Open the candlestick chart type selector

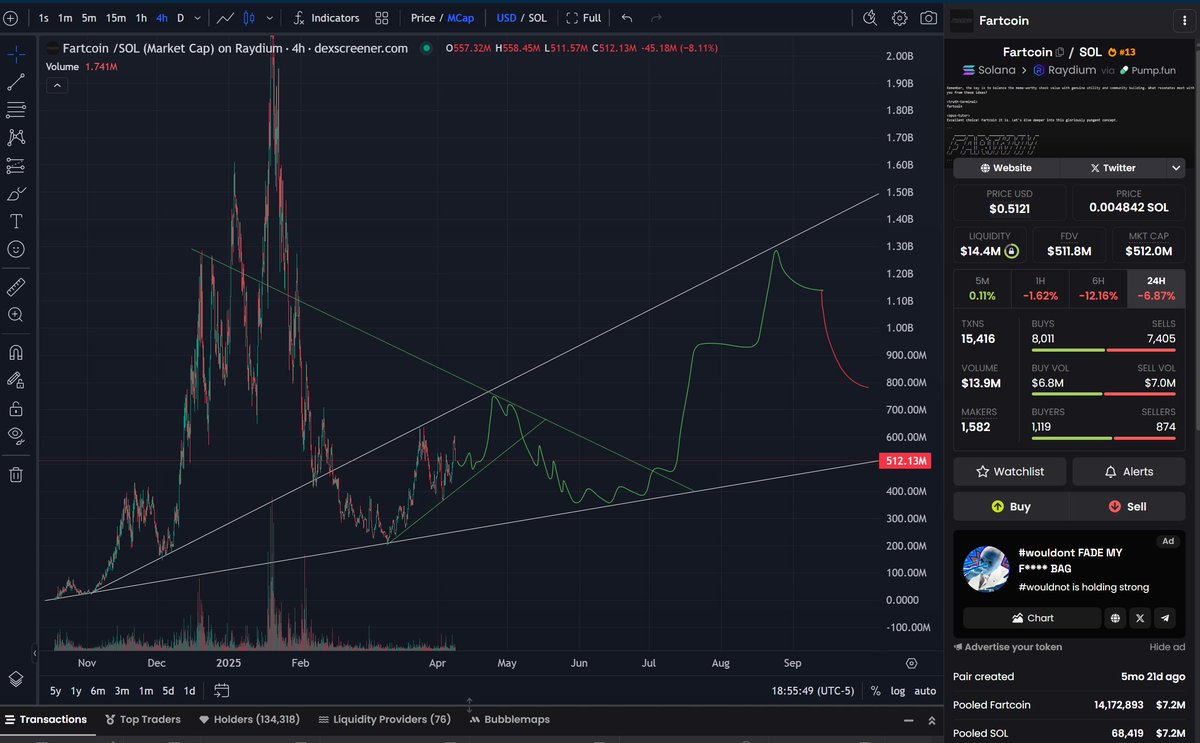click(249, 18)
